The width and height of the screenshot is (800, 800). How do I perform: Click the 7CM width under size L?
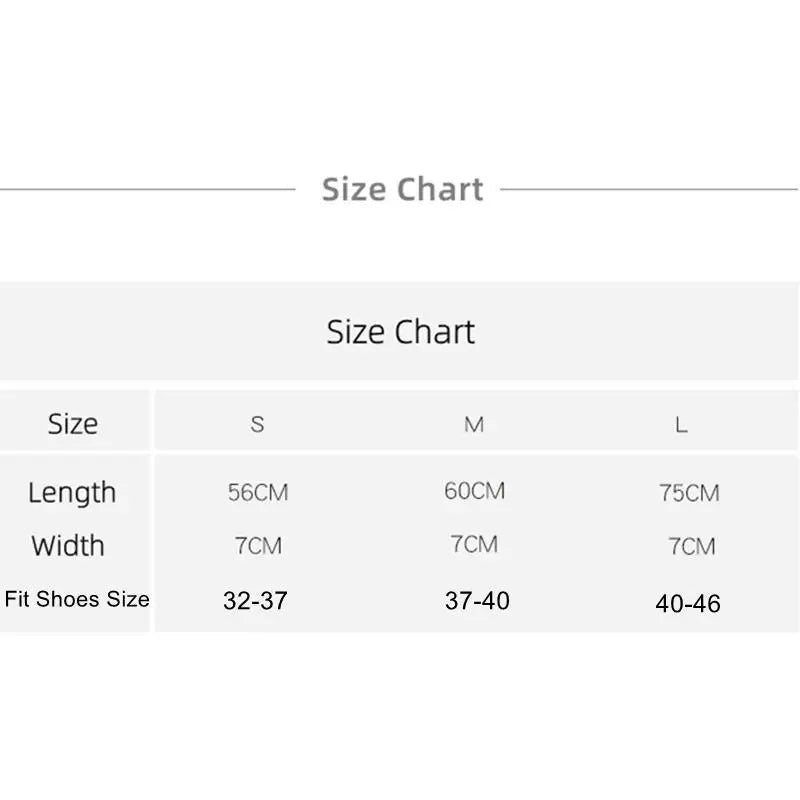(692, 547)
